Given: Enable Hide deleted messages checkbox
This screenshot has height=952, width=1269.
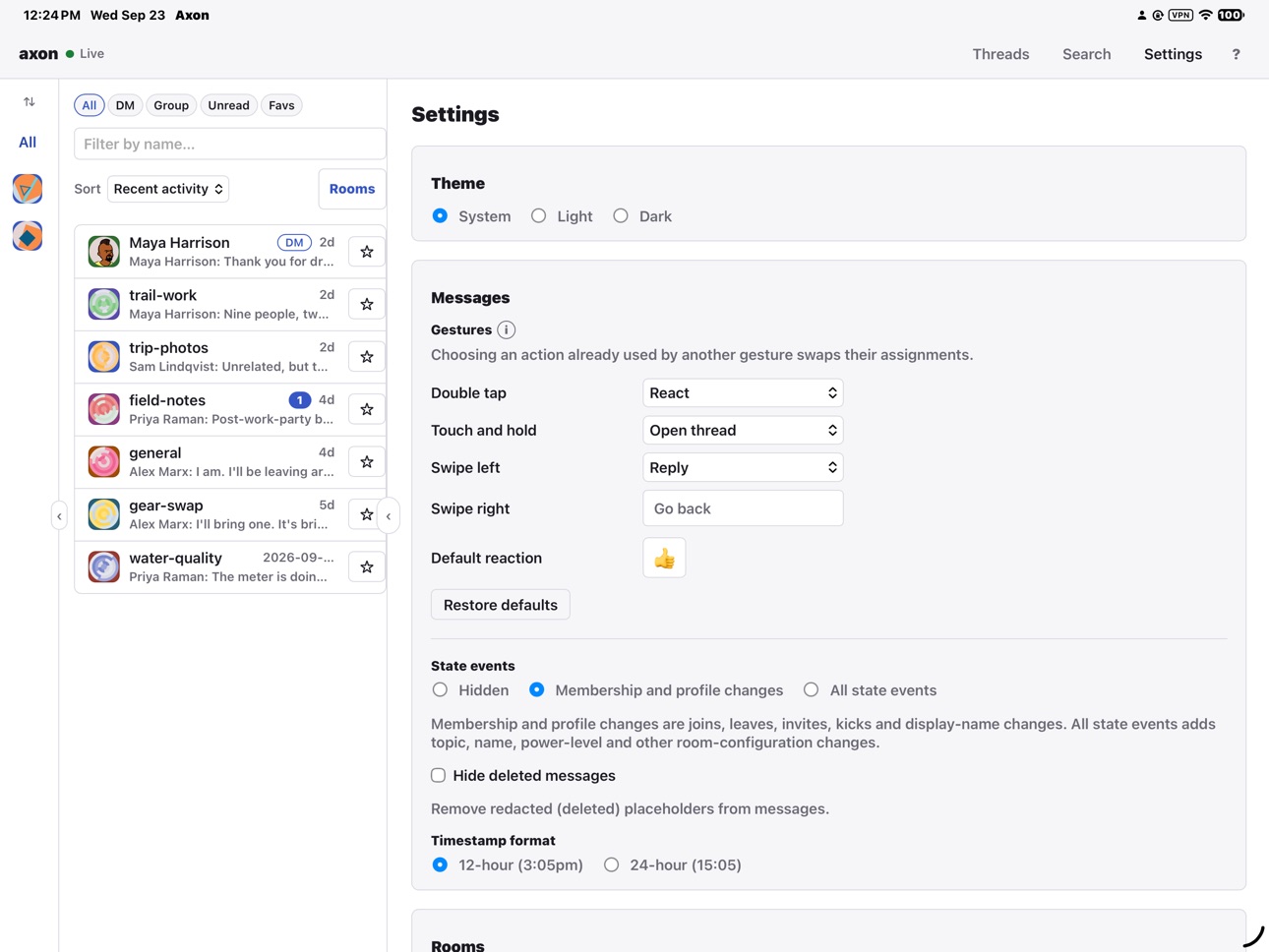Looking at the screenshot, I should click(x=439, y=776).
